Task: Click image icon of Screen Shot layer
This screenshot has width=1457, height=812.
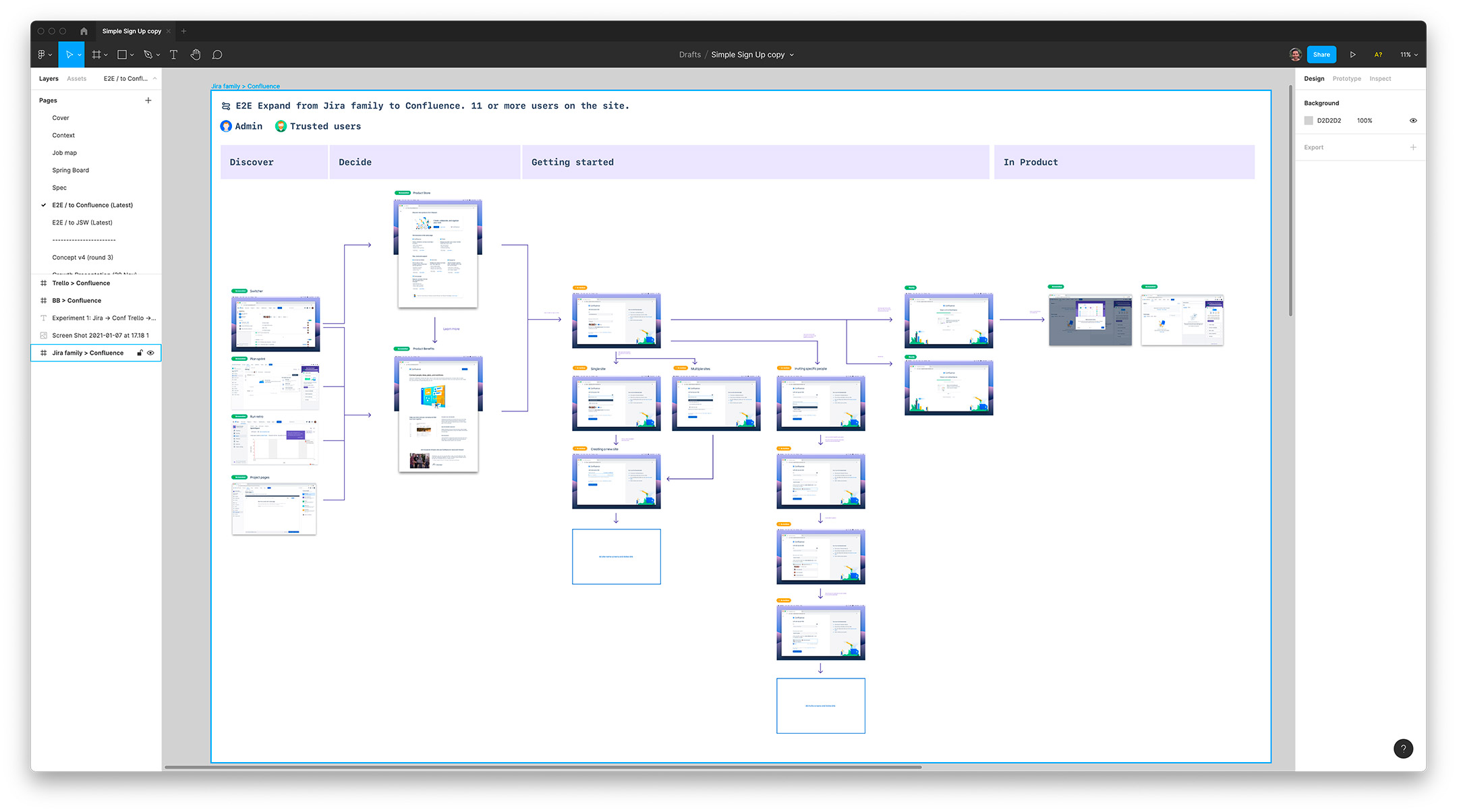Action: click(x=44, y=335)
